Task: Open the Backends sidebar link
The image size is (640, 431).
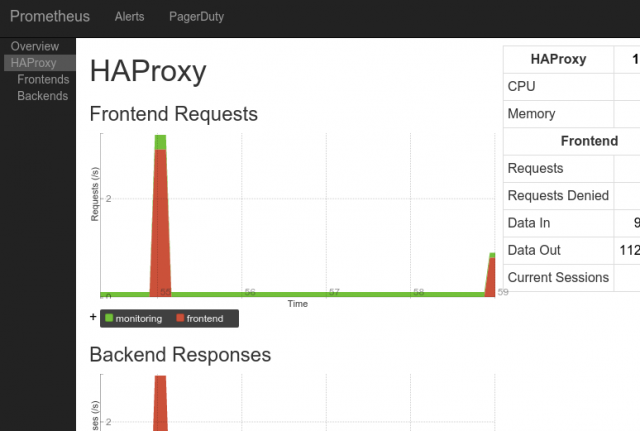Action: 42,96
